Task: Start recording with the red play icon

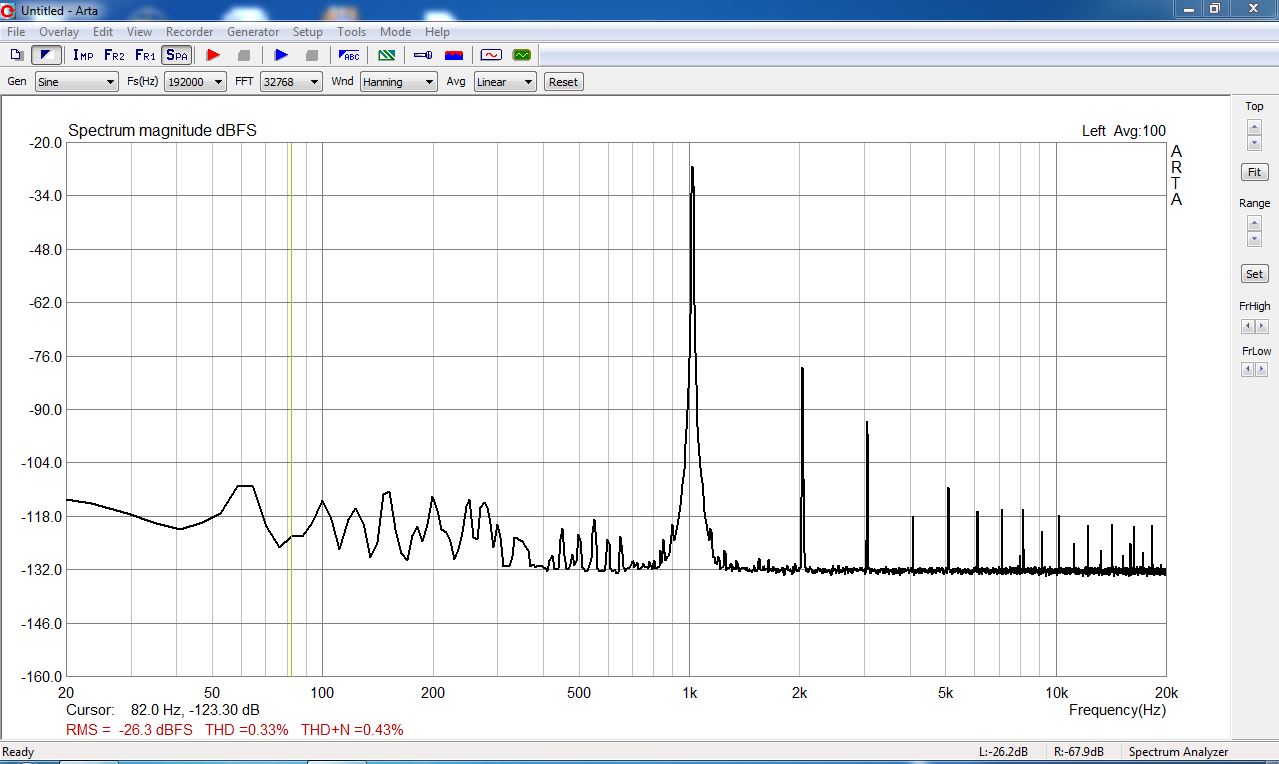Action: (212, 55)
